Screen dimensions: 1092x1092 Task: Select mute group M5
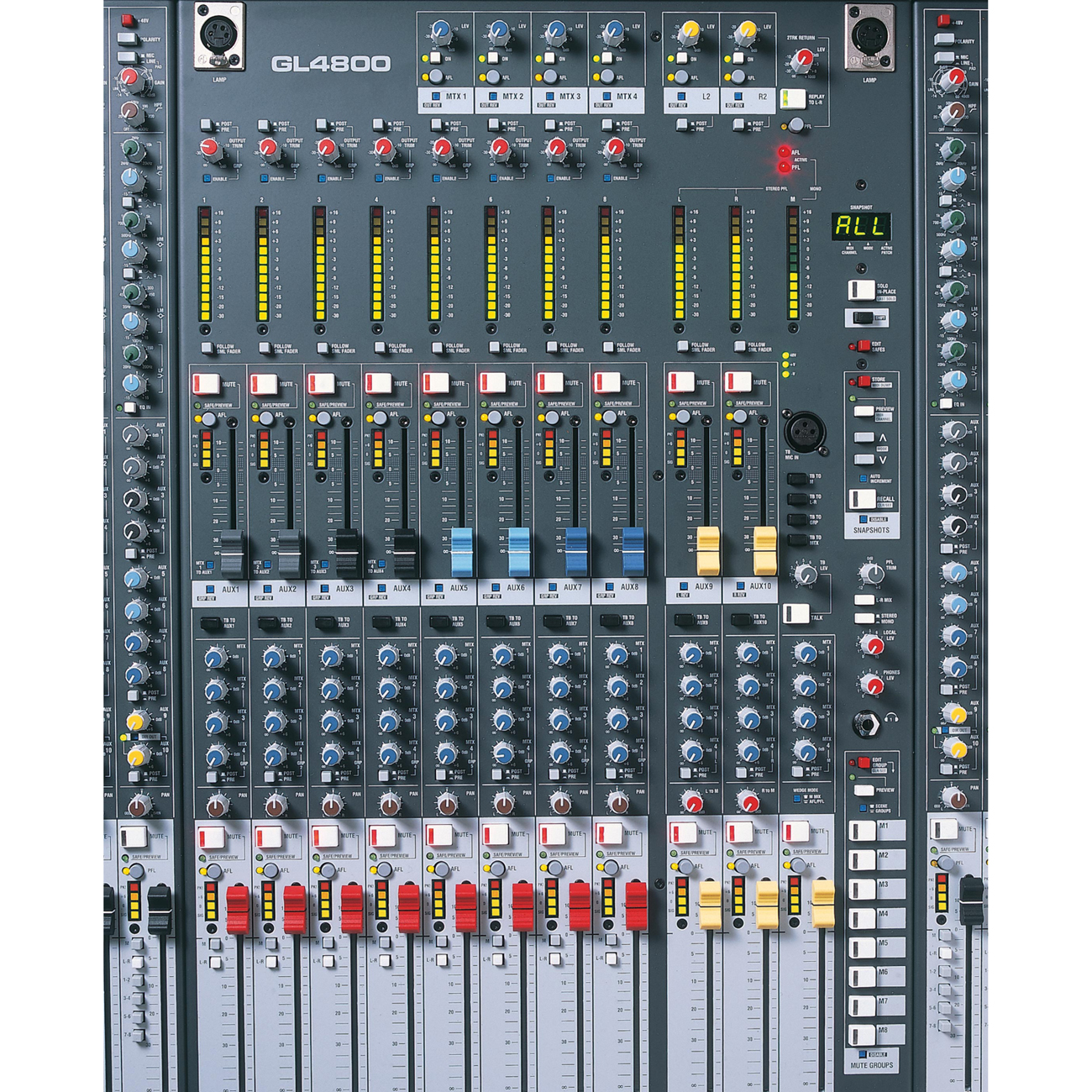coord(863,948)
